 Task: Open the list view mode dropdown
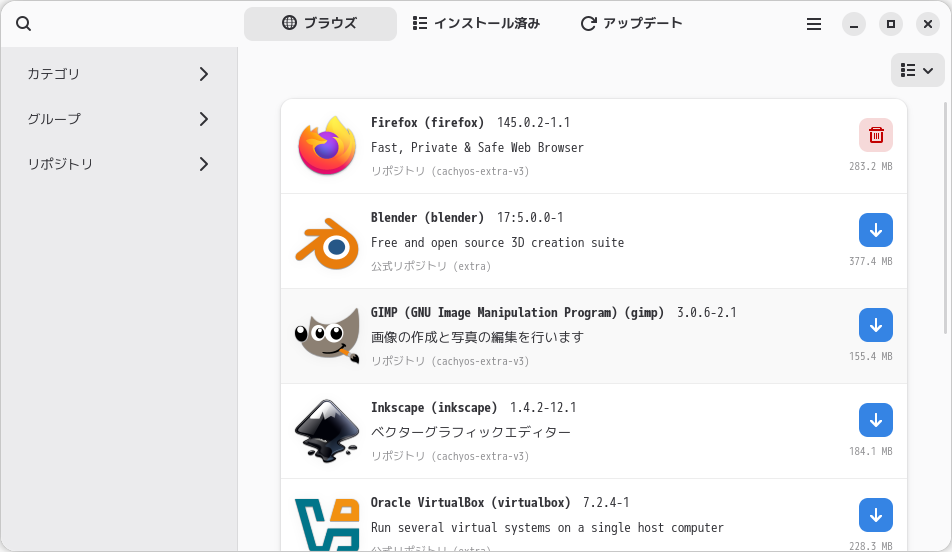(x=917, y=70)
